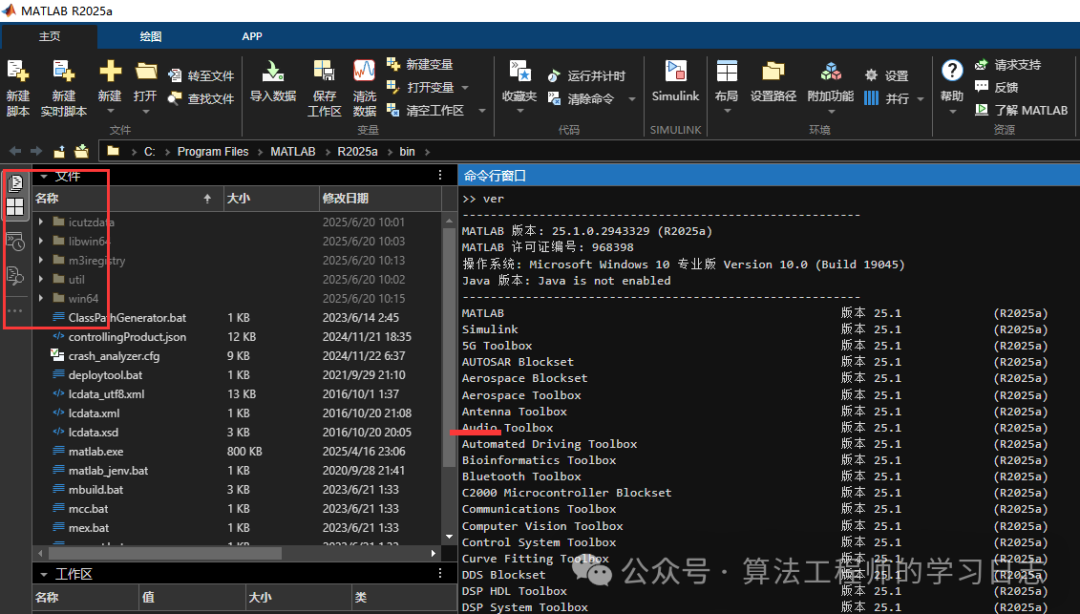Click 反馈 feedback button
This screenshot has height=614, width=1080.
point(996,88)
